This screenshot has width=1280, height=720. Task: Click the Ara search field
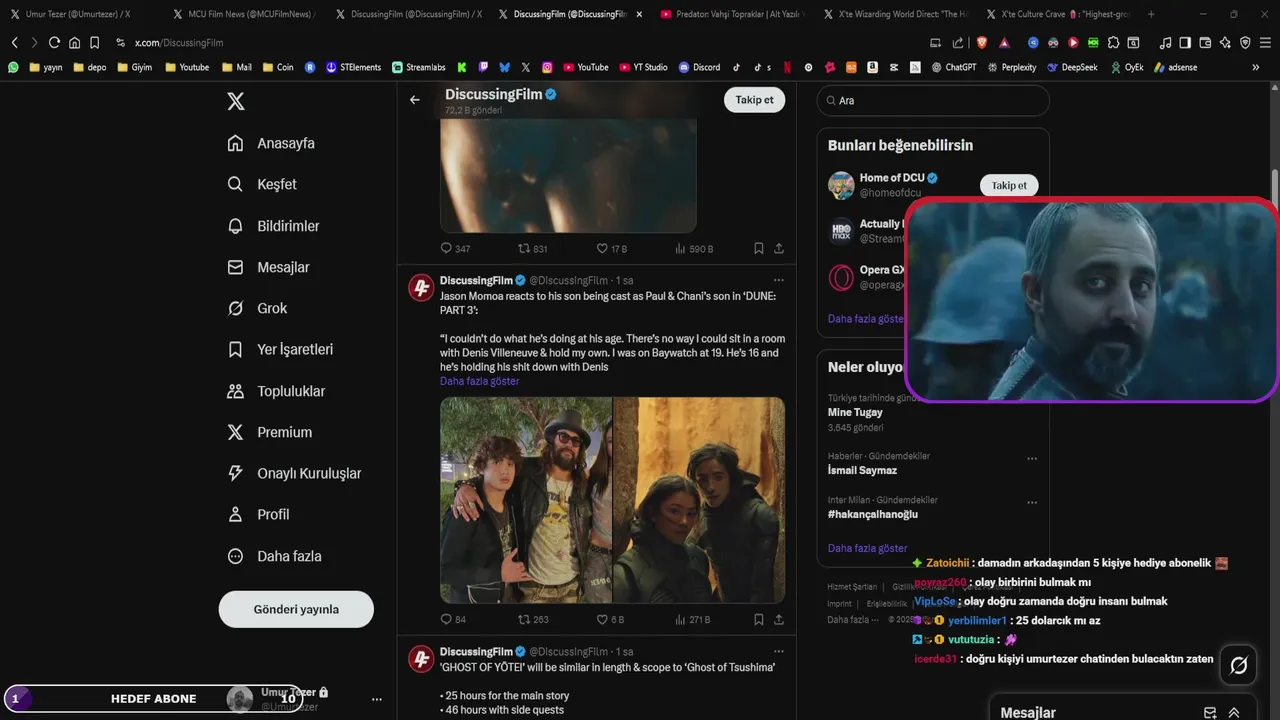click(x=933, y=100)
